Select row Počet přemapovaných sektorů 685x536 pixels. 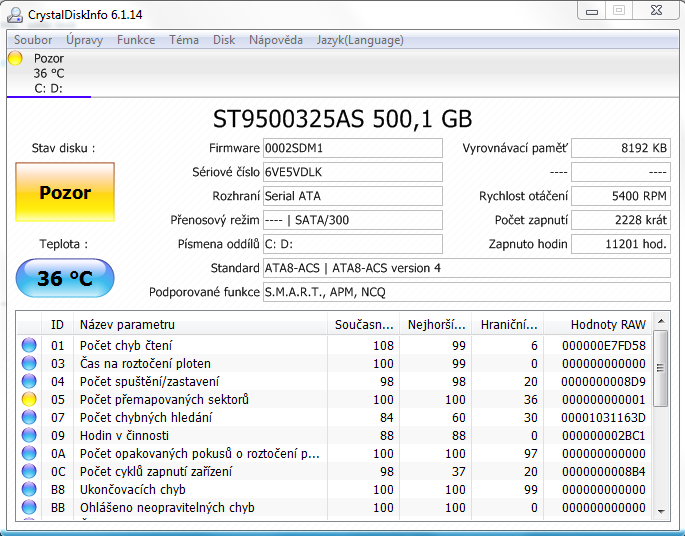pos(334,399)
